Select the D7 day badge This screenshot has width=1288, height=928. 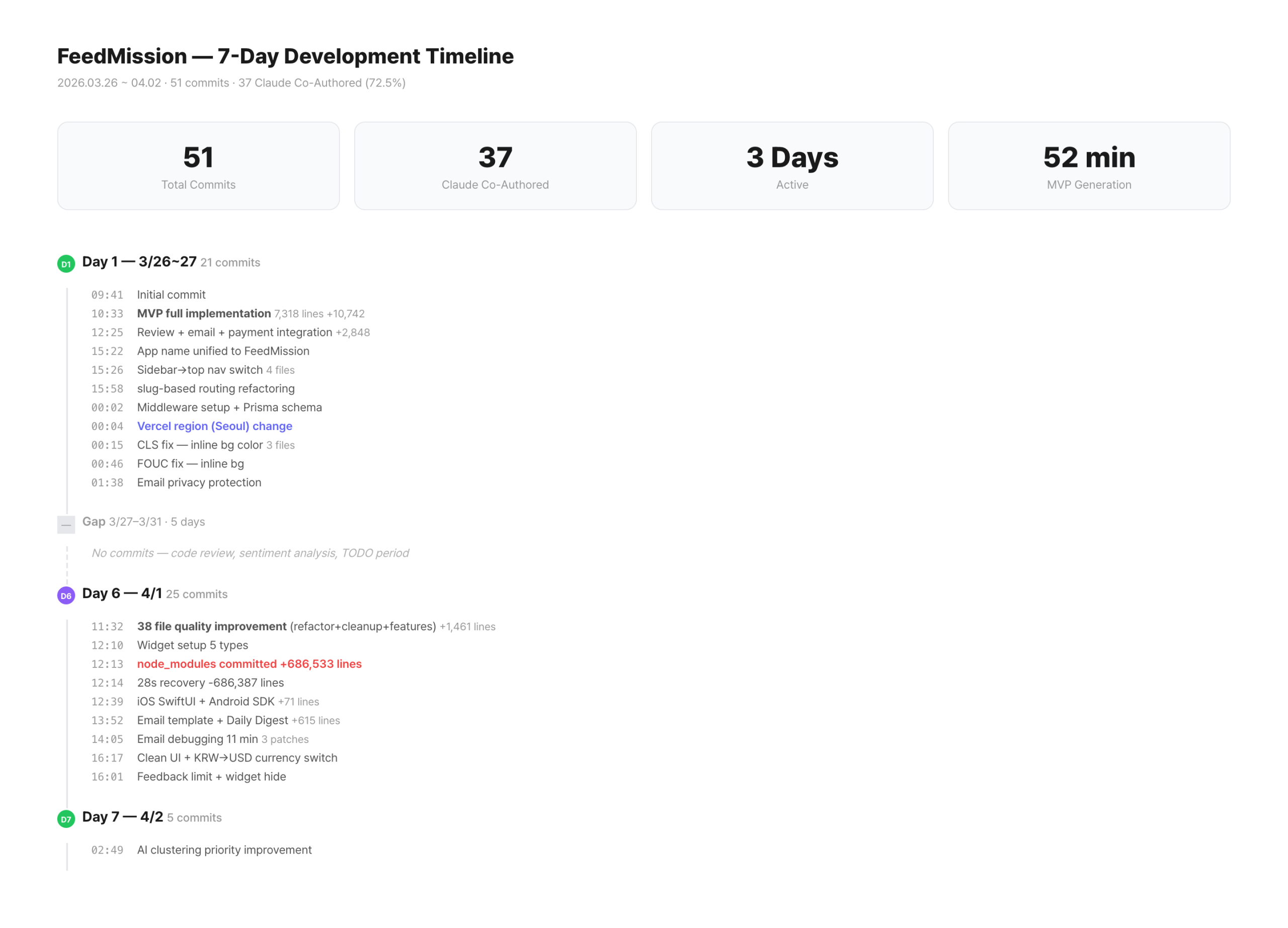(65, 819)
